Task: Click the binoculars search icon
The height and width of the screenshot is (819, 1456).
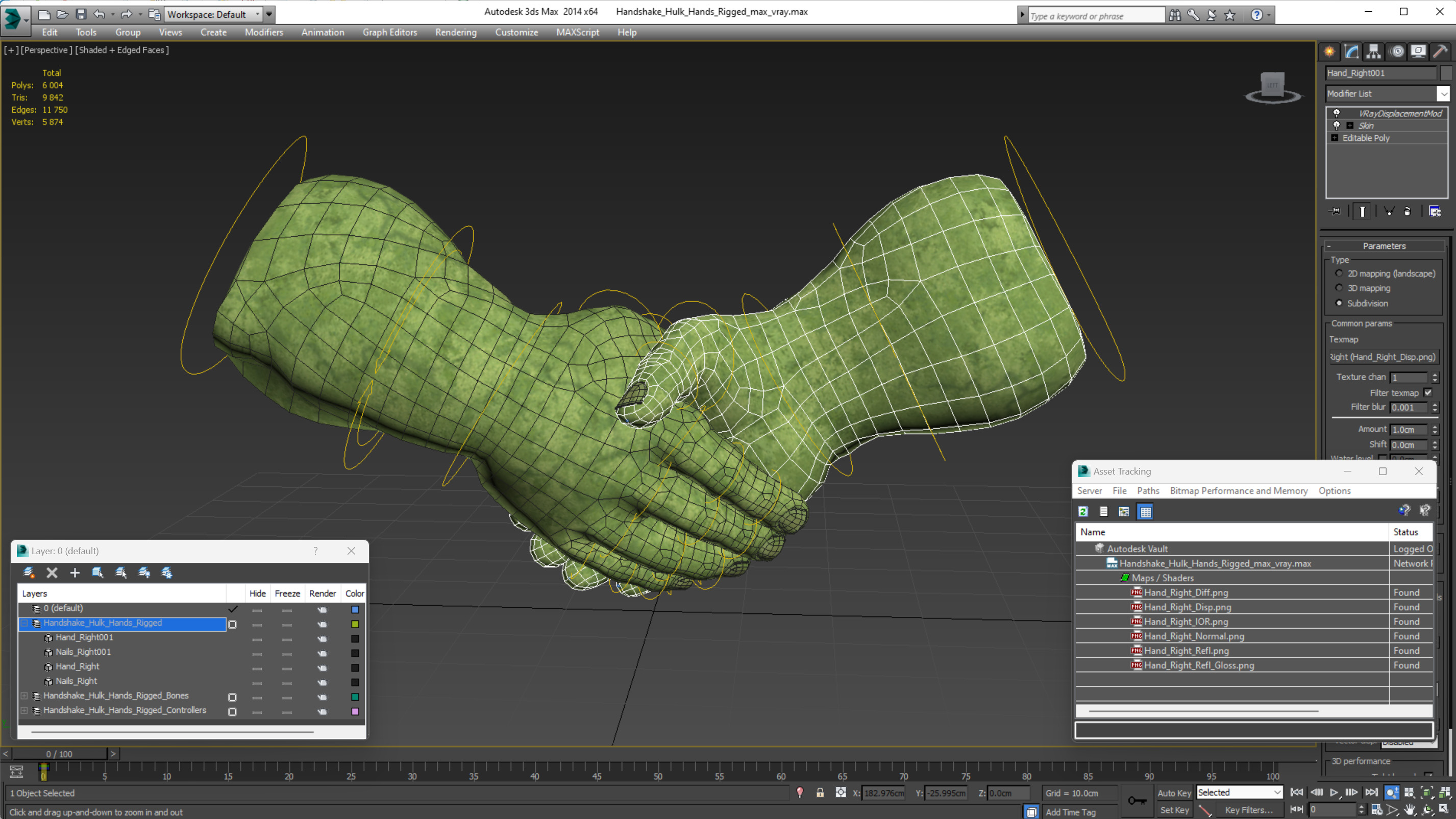Action: pyautogui.click(x=1174, y=15)
